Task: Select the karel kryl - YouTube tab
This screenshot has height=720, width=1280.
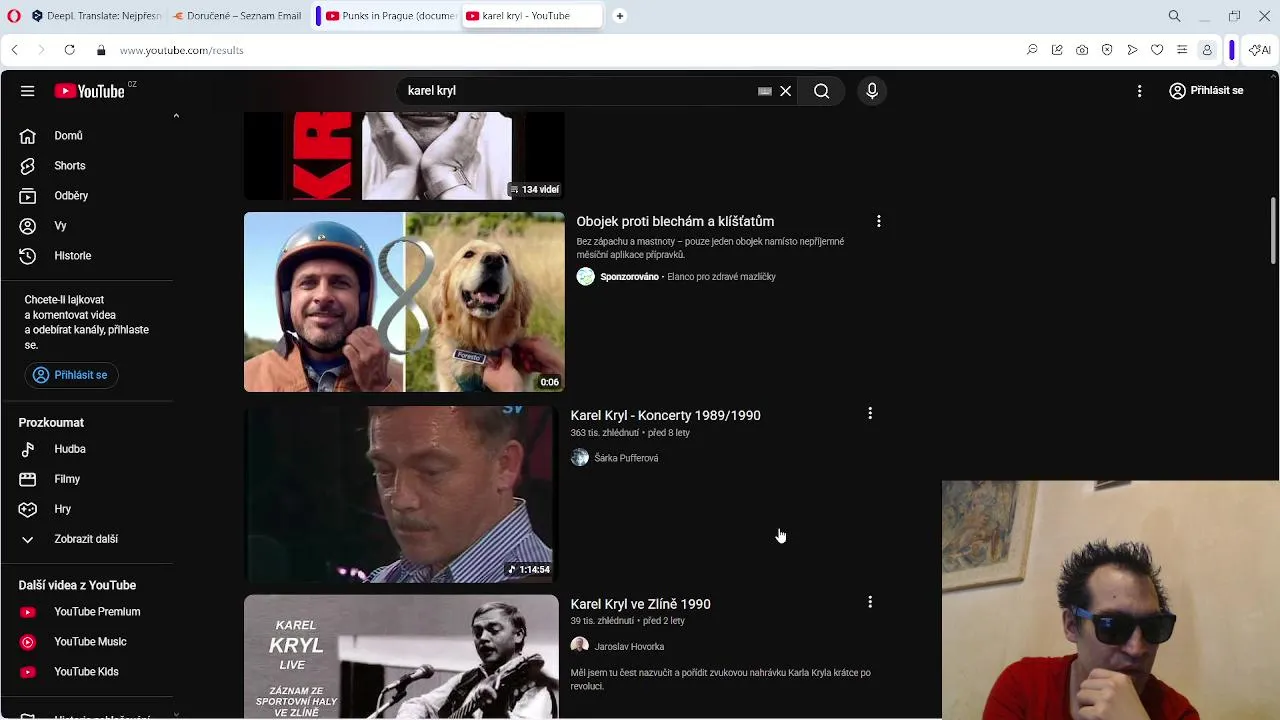Action: pos(531,16)
